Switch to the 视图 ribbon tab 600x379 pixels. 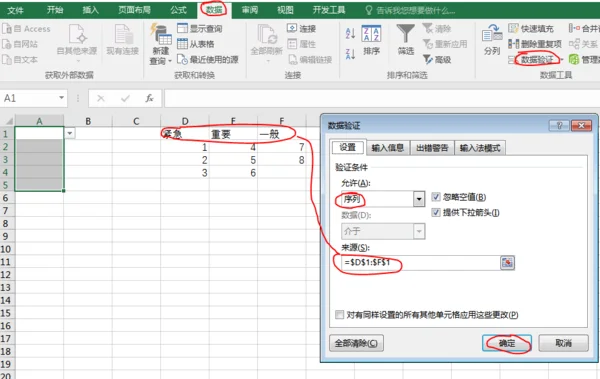pos(285,10)
